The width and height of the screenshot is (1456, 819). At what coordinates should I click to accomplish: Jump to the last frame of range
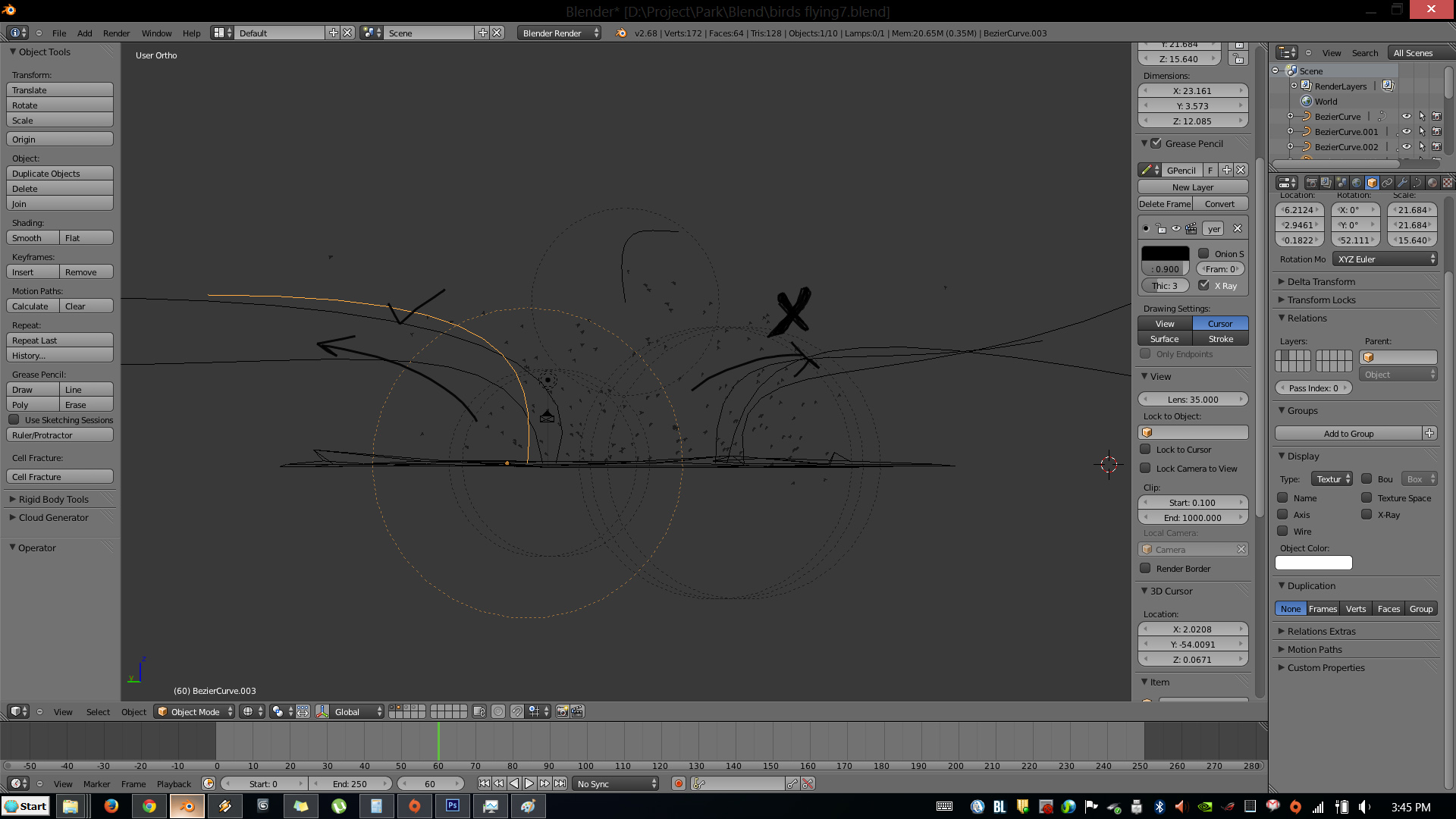click(x=560, y=784)
